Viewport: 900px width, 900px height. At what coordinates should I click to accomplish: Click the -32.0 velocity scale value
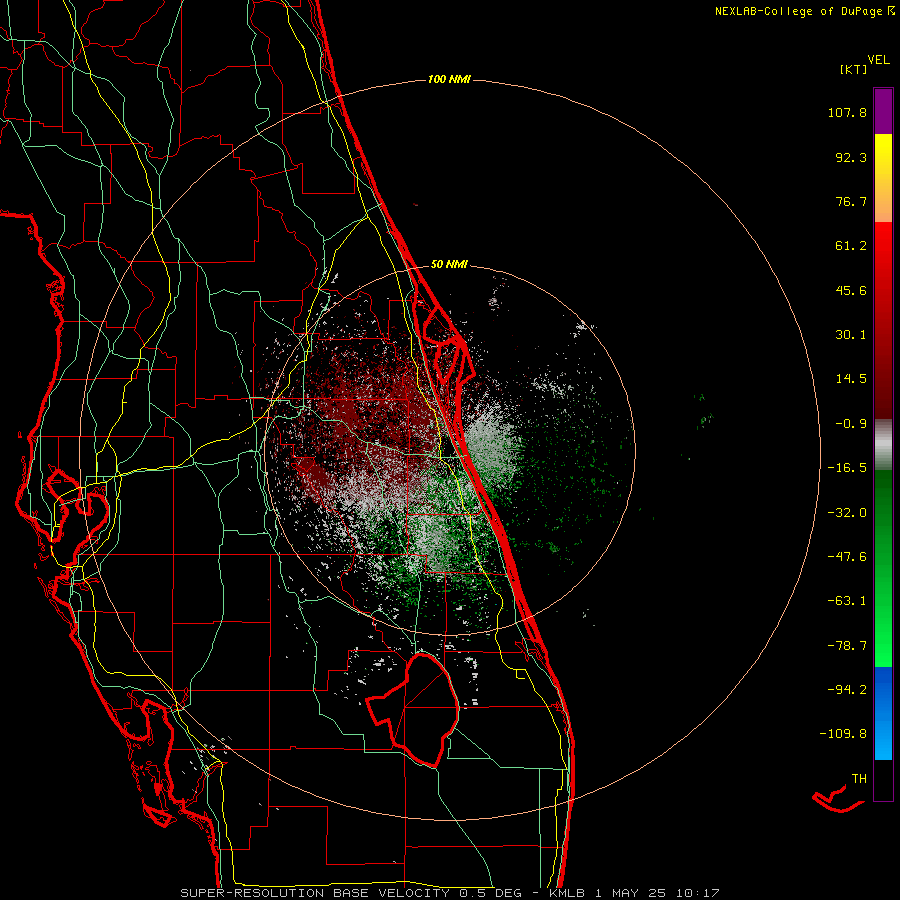(x=847, y=513)
